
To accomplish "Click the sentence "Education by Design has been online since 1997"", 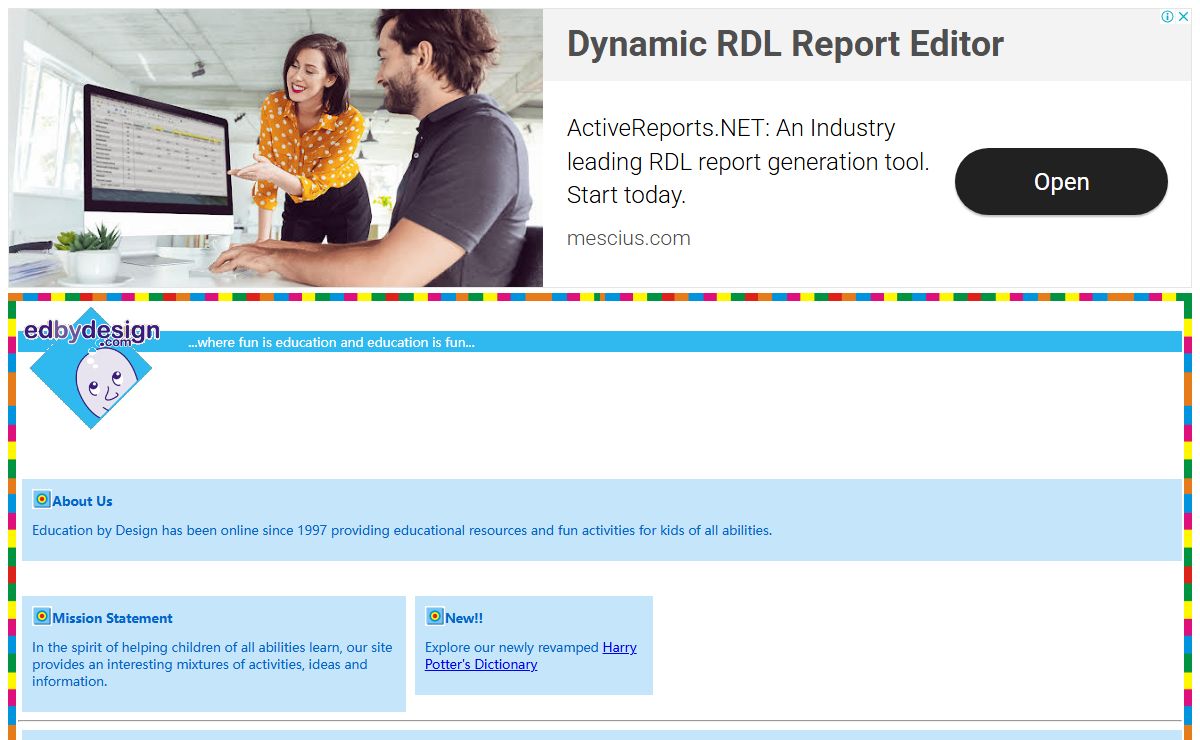I will 402,530.
